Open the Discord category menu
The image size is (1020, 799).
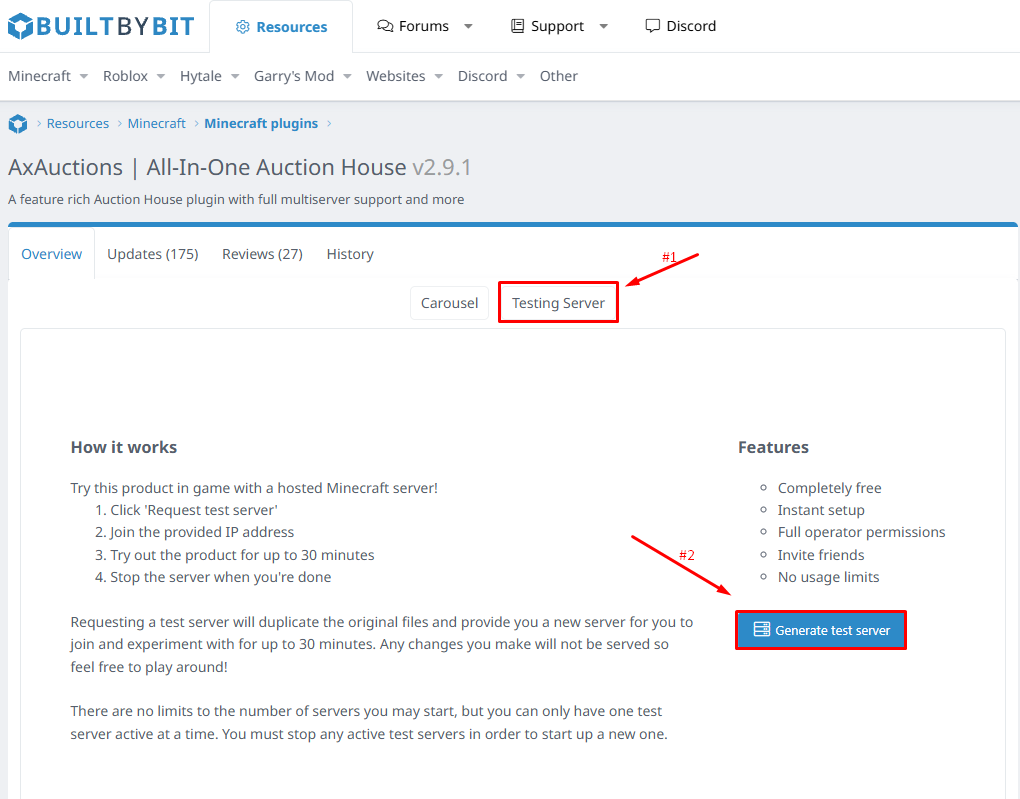[483, 76]
